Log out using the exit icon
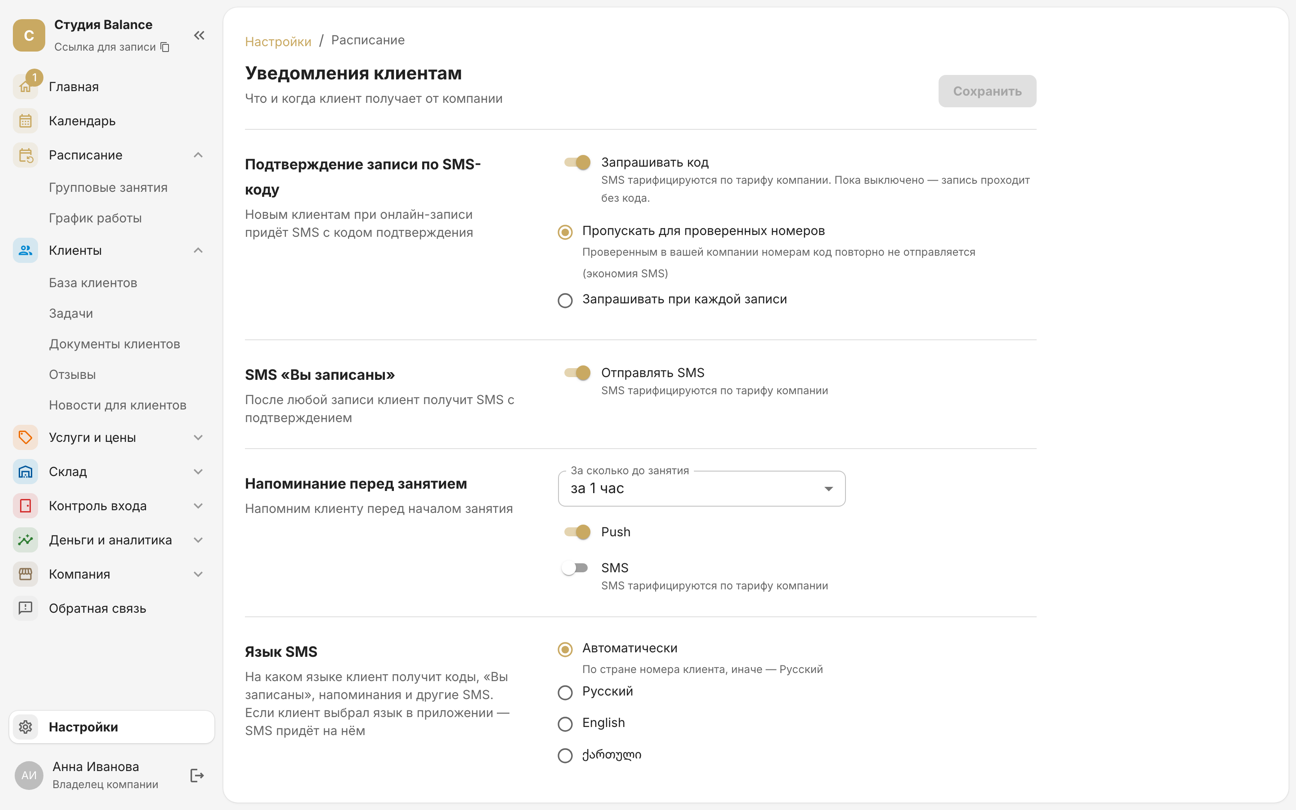 tap(197, 776)
